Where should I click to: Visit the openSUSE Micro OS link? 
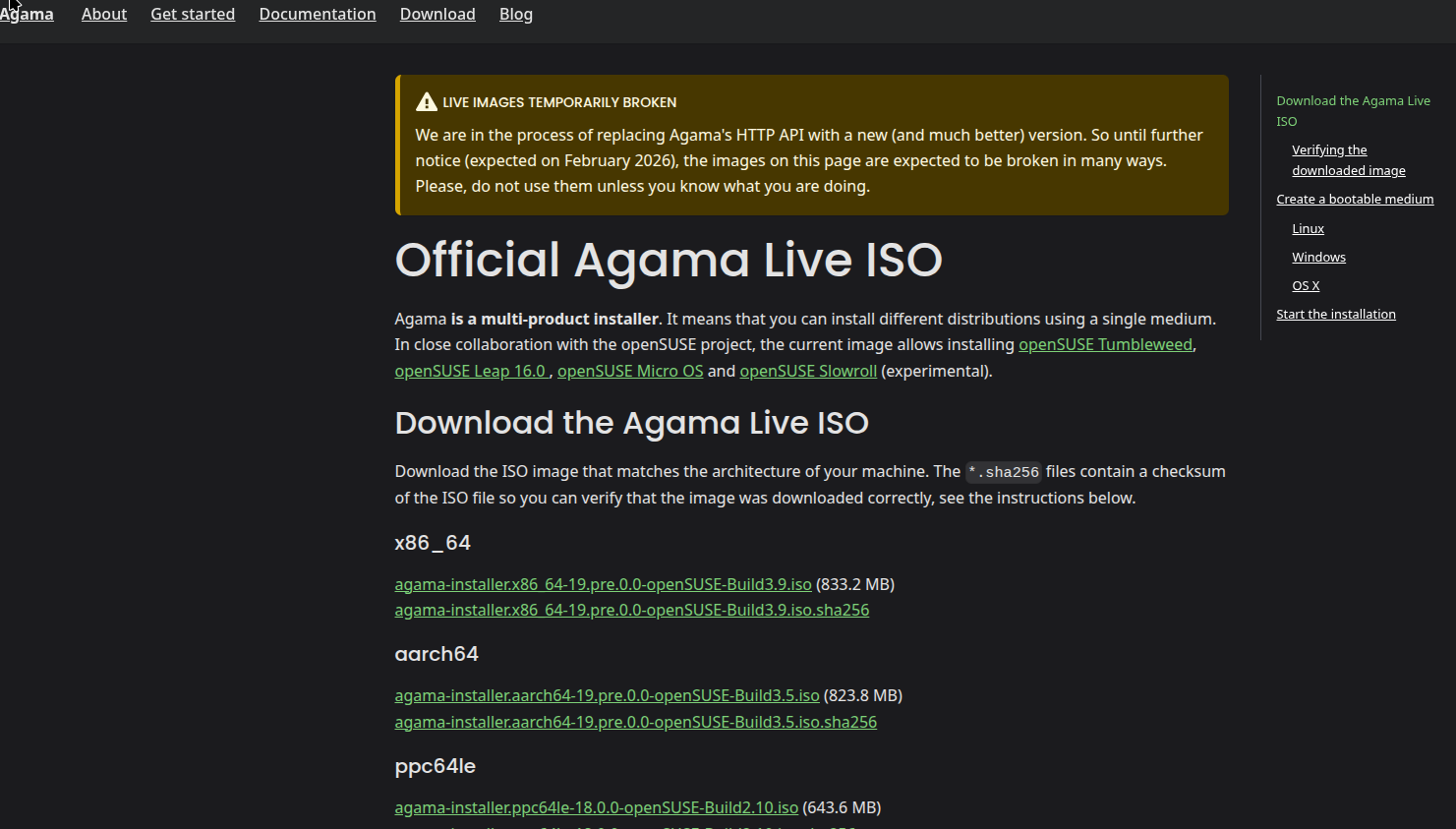[630, 371]
